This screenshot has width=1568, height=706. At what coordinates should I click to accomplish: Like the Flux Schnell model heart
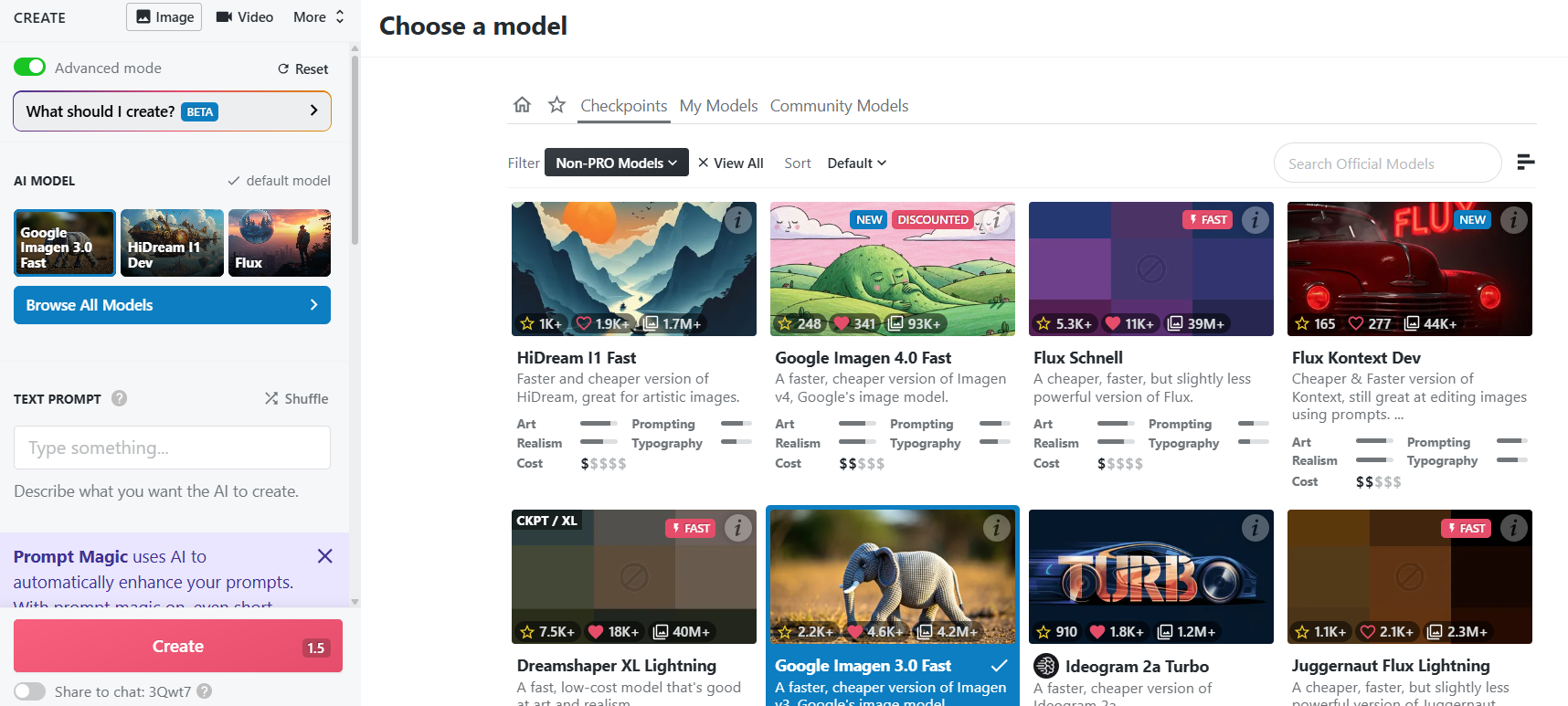tap(1113, 323)
